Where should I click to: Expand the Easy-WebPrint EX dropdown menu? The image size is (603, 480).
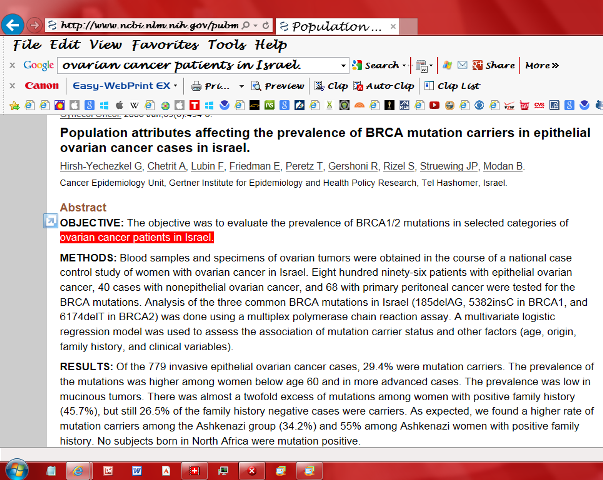175,85
